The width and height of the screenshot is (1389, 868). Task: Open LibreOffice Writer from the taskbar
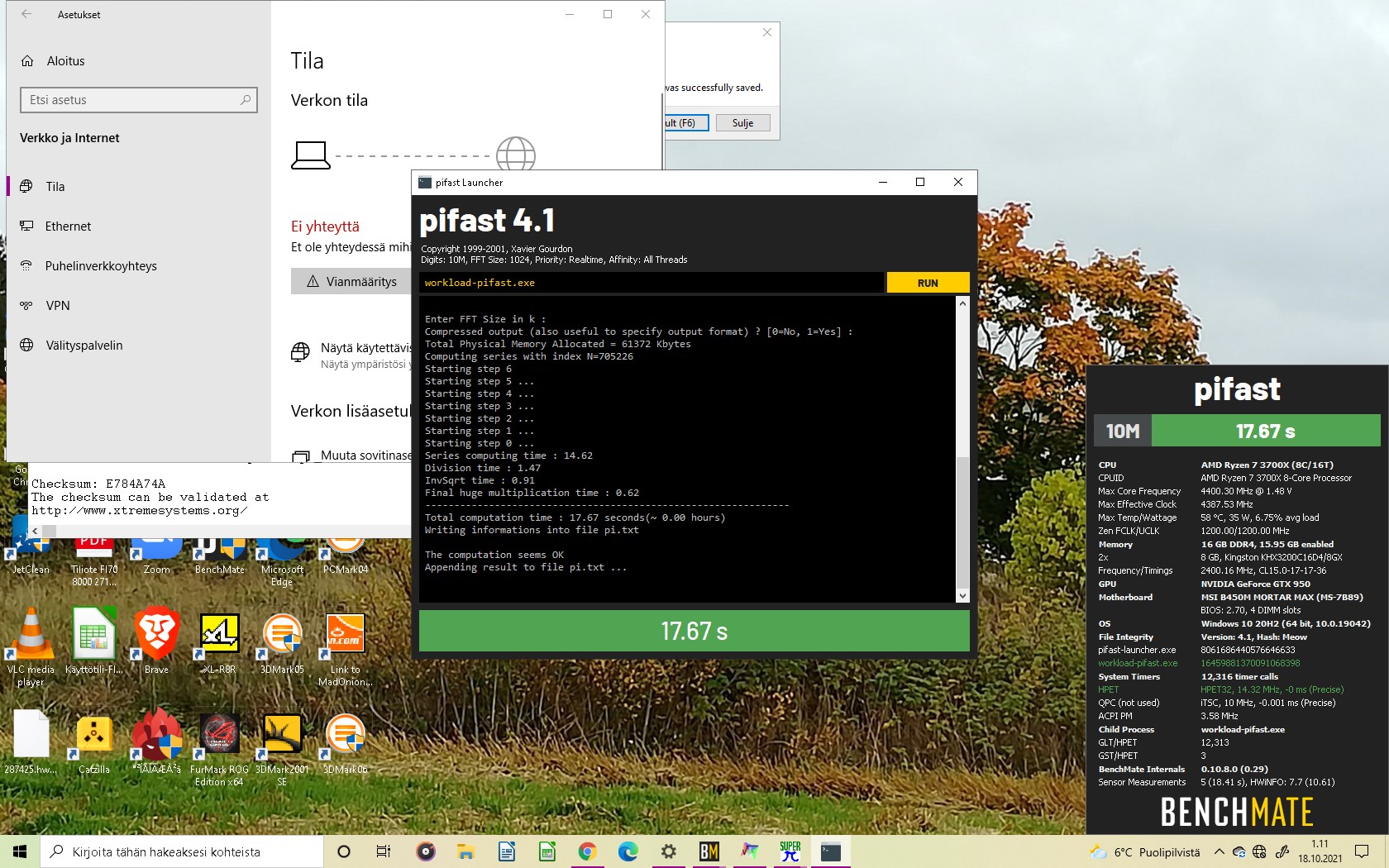(506, 851)
